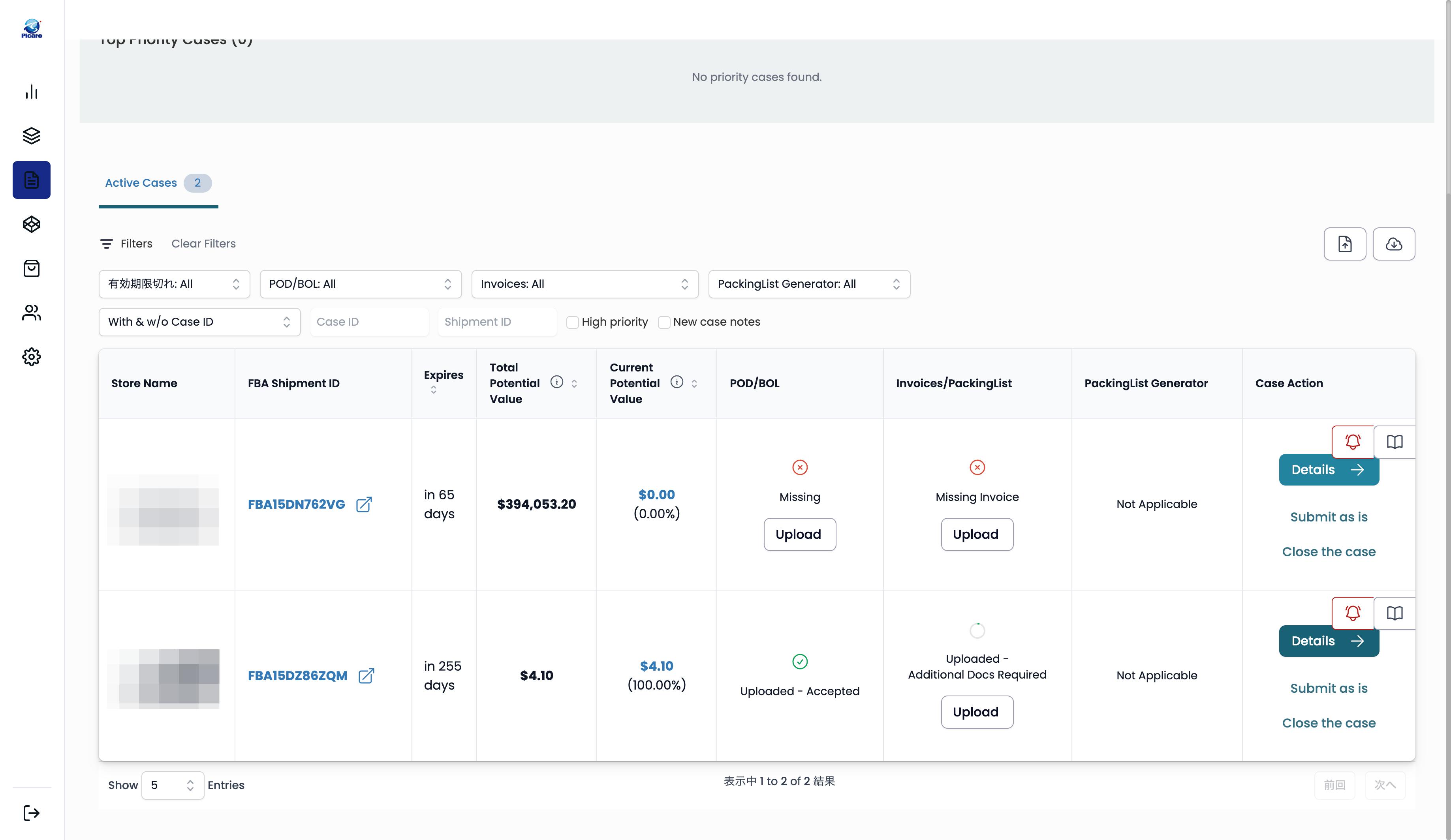Upload POD/BOL for FBA15DN762VG
Image resolution: width=1451 pixels, height=840 pixels.
coord(799,534)
